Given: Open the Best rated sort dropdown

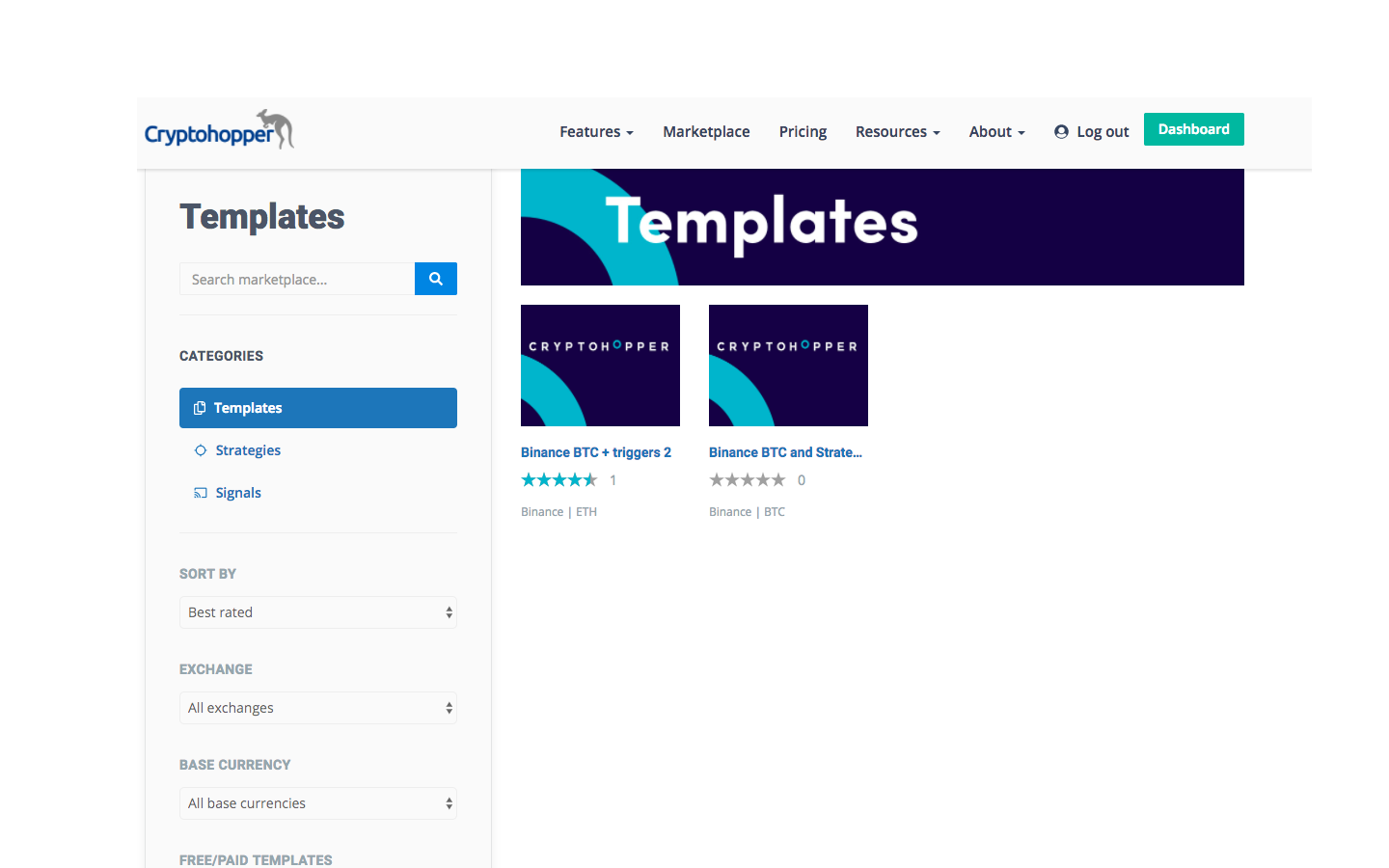Looking at the screenshot, I should tap(318, 612).
